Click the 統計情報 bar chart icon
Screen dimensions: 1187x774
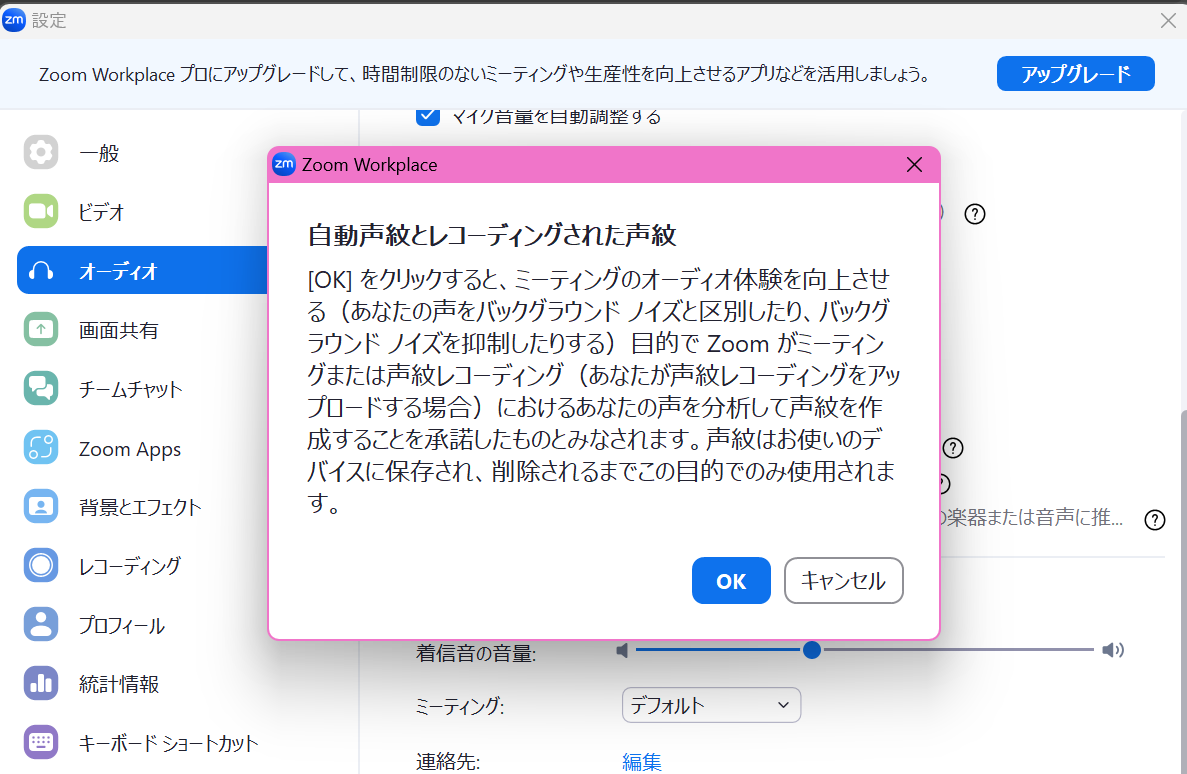[41, 683]
